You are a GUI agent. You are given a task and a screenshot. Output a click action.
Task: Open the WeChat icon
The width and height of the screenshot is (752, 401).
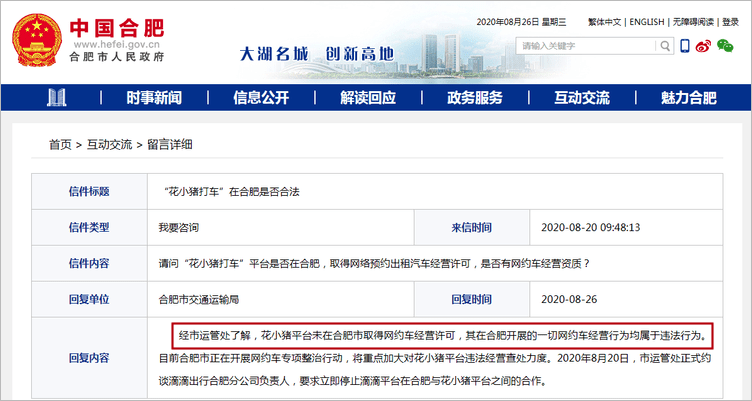pos(723,46)
